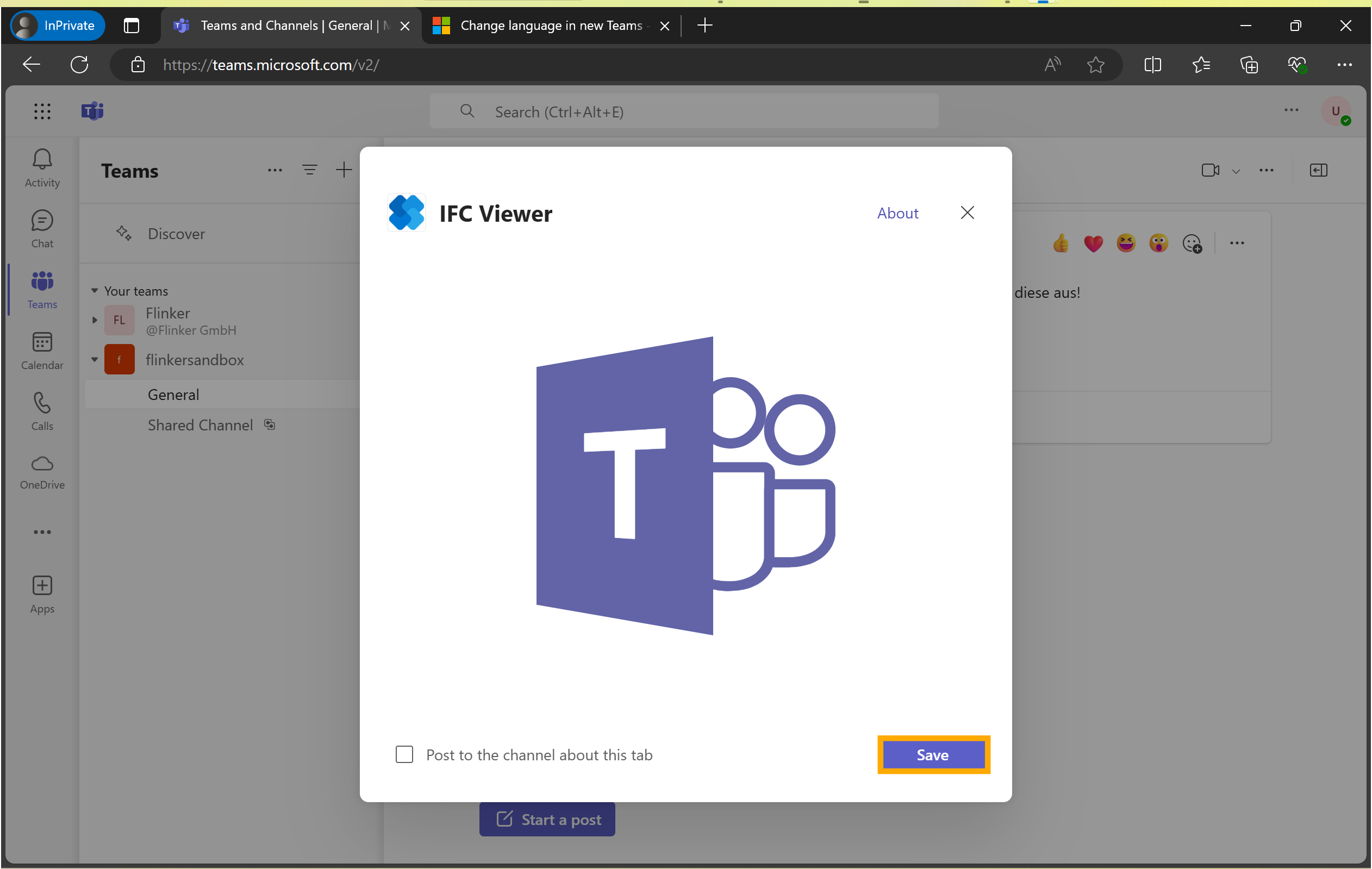Screen dimensions: 1372x869
Task: Start a meeting with video camera icon
Action: click(1209, 170)
